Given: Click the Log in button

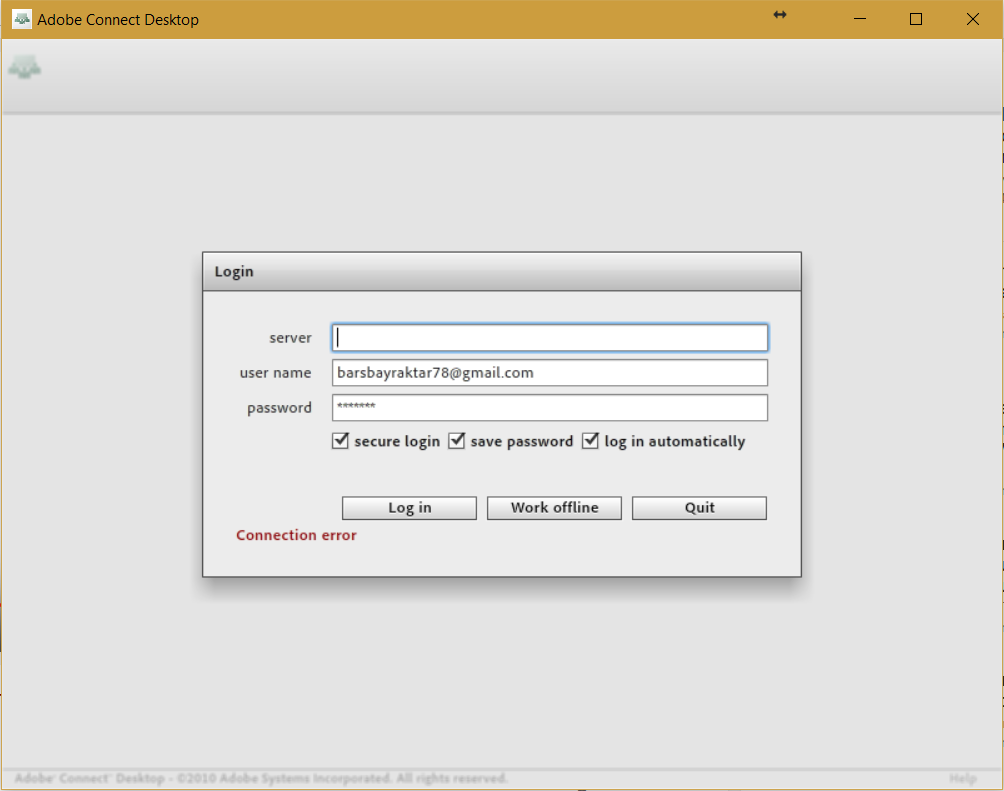Looking at the screenshot, I should tap(409, 508).
